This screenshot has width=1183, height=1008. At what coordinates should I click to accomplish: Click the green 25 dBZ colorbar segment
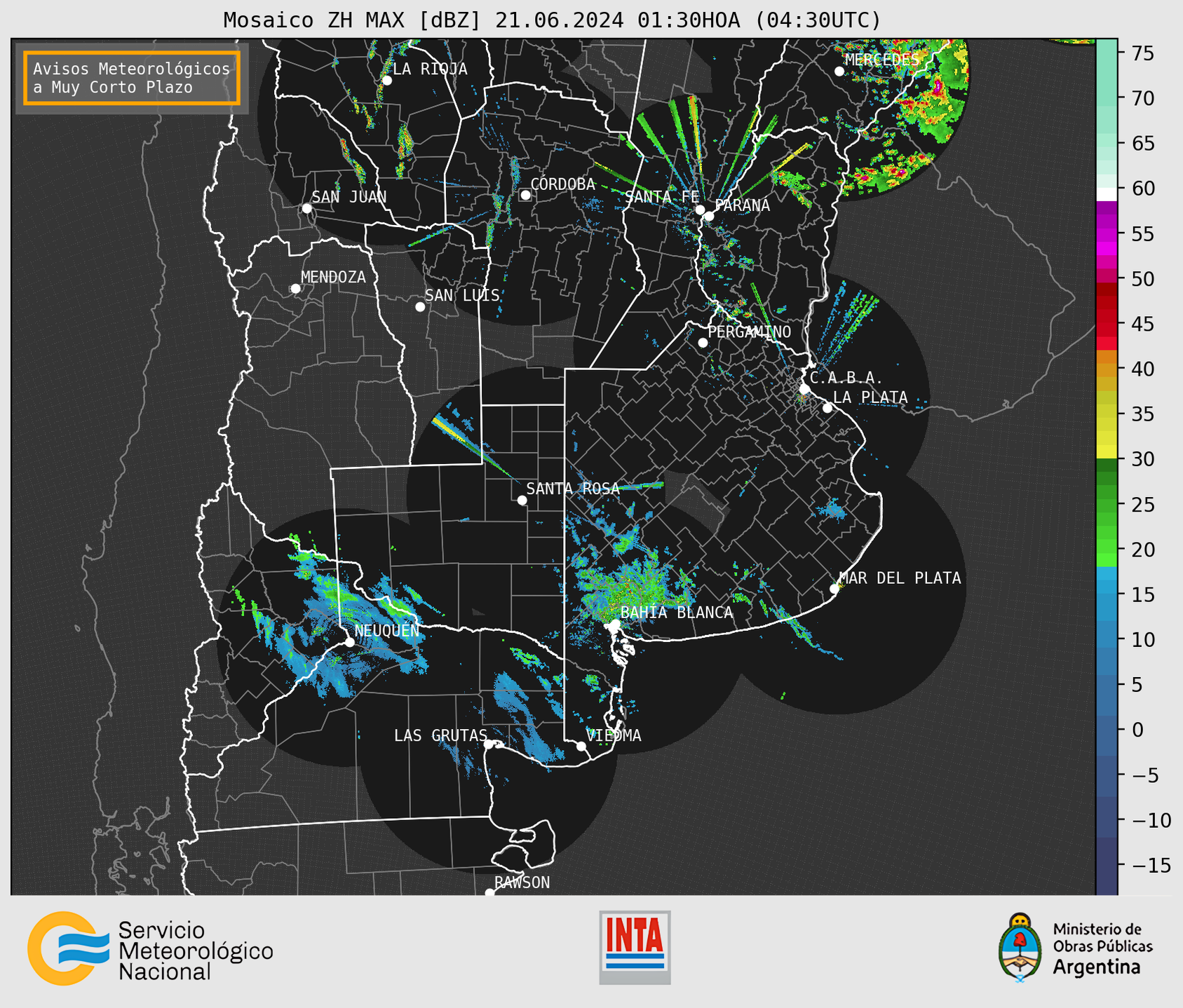click(x=1107, y=505)
